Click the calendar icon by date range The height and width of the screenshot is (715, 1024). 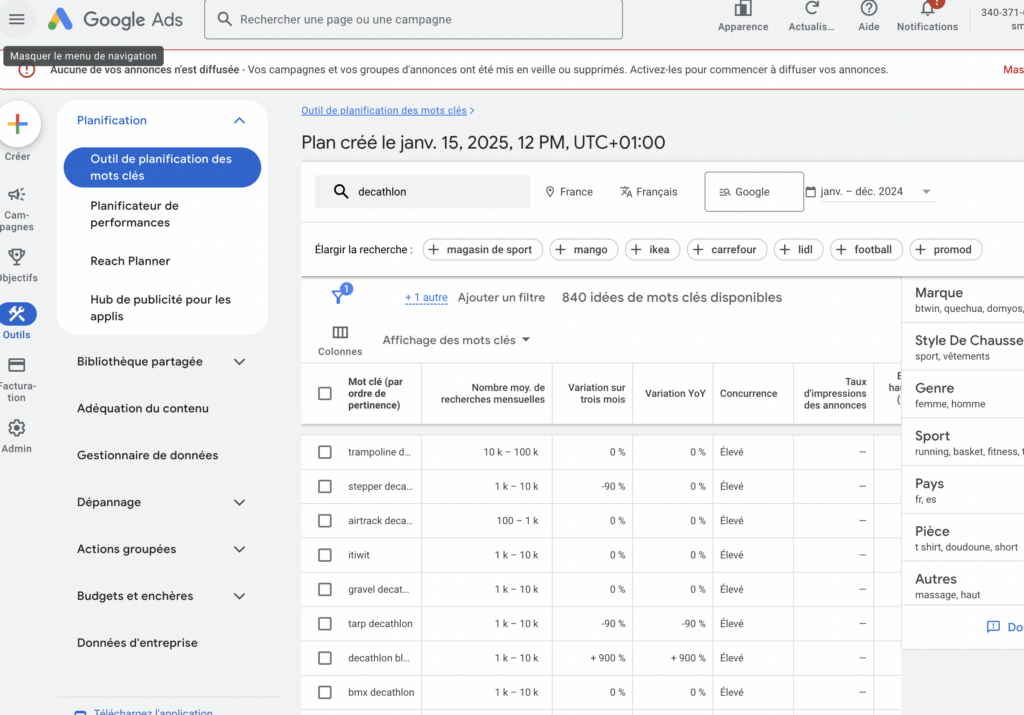pos(810,191)
